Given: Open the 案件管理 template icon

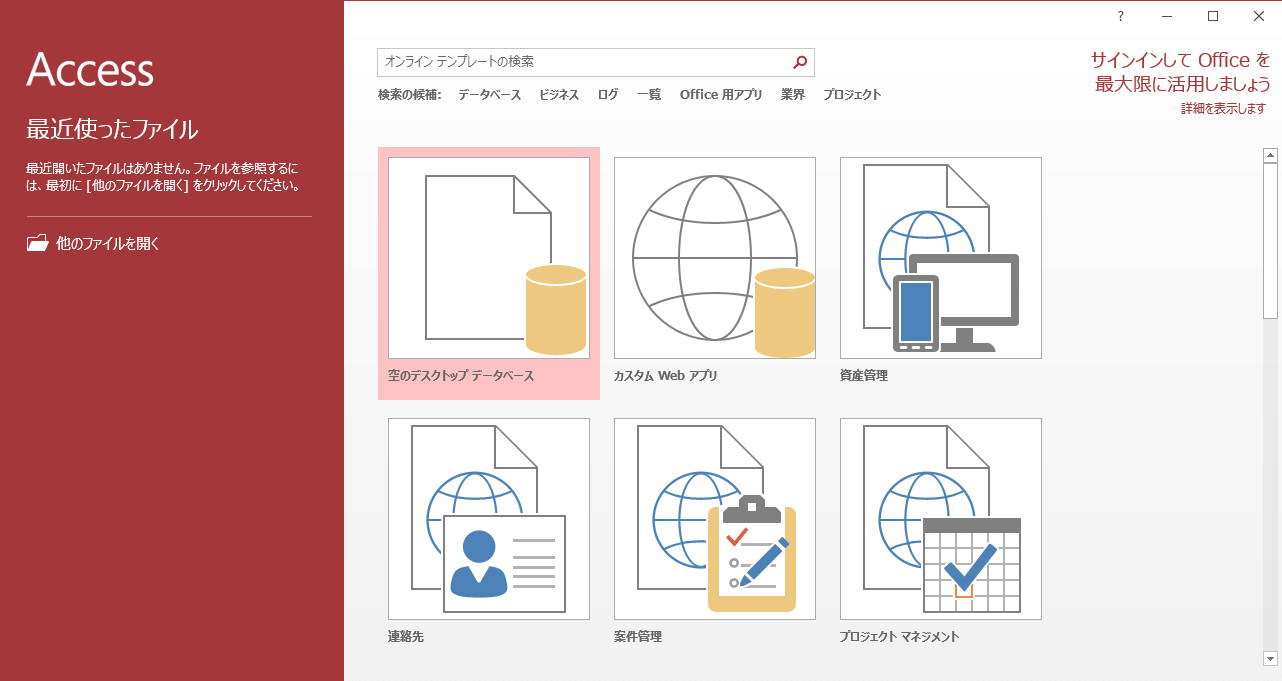Looking at the screenshot, I should point(715,519).
